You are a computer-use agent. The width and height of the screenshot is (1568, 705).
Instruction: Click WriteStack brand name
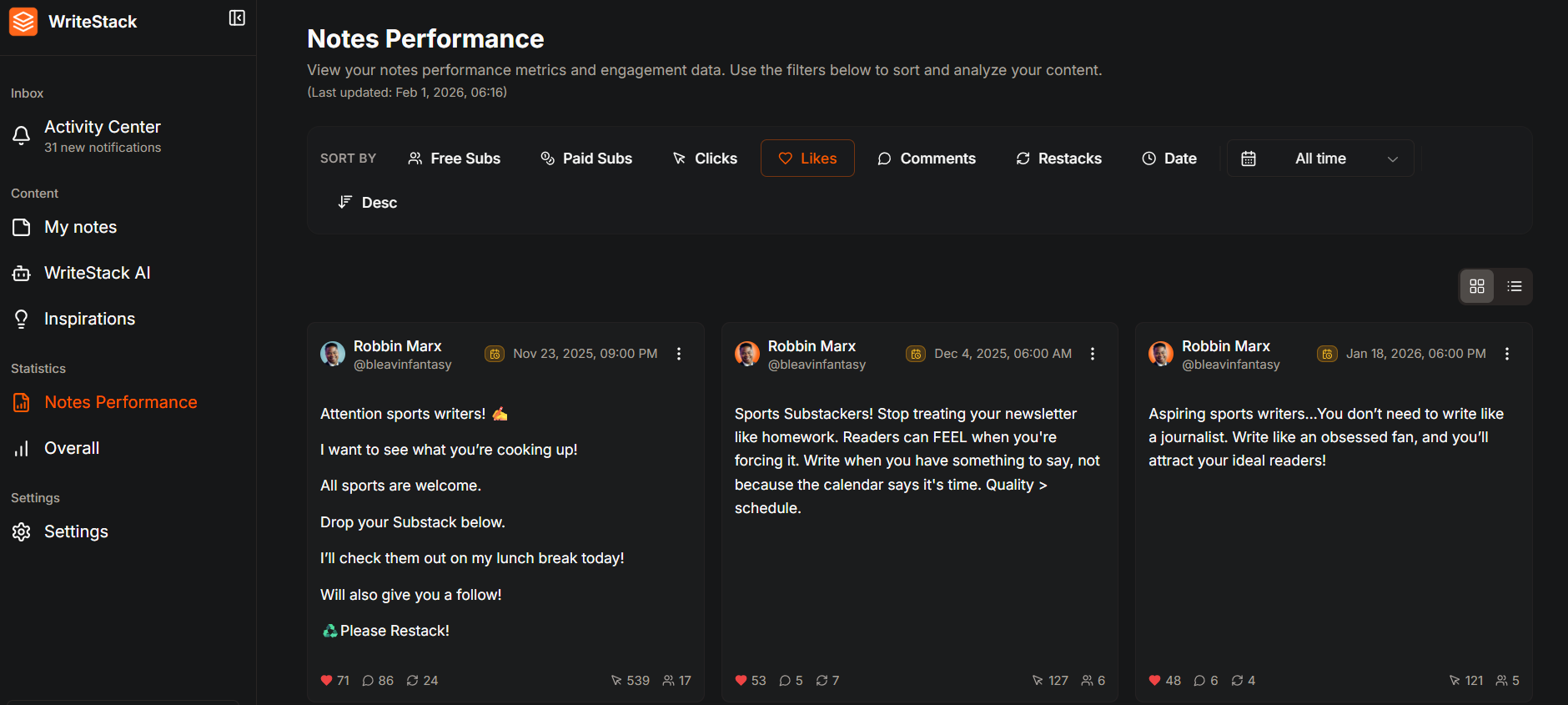pos(93,22)
